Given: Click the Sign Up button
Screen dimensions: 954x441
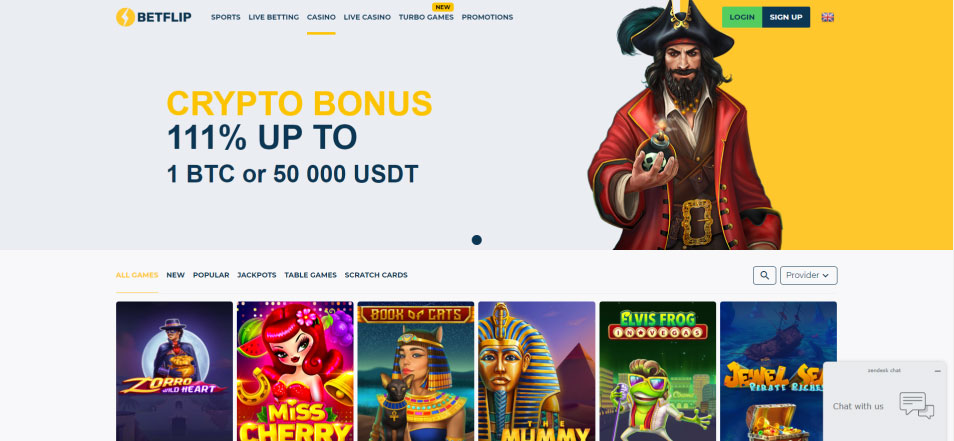Looking at the screenshot, I should pyautogui.click(x=785, y=17).
